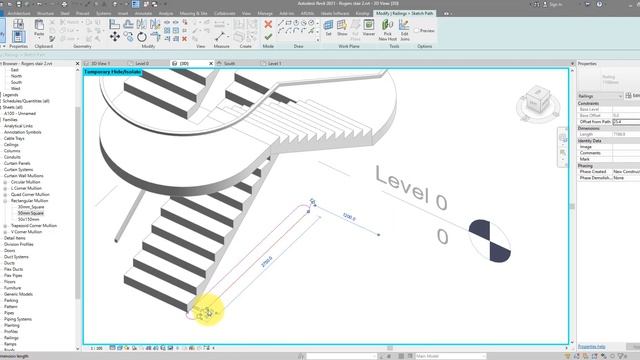Click the Delete red X in Modify panel
The height and width of the screenshot is (360, 640).
184,39
